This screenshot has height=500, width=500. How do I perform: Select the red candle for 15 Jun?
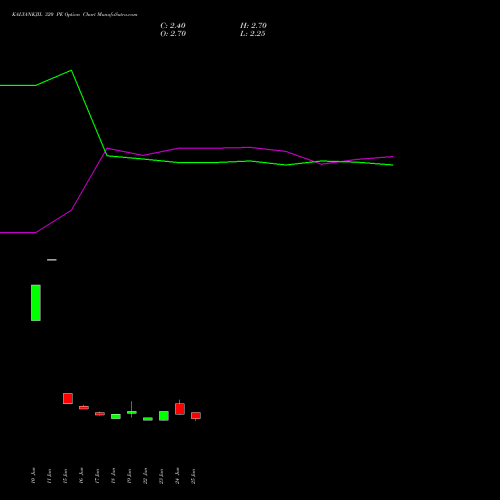tap(68, 398)
